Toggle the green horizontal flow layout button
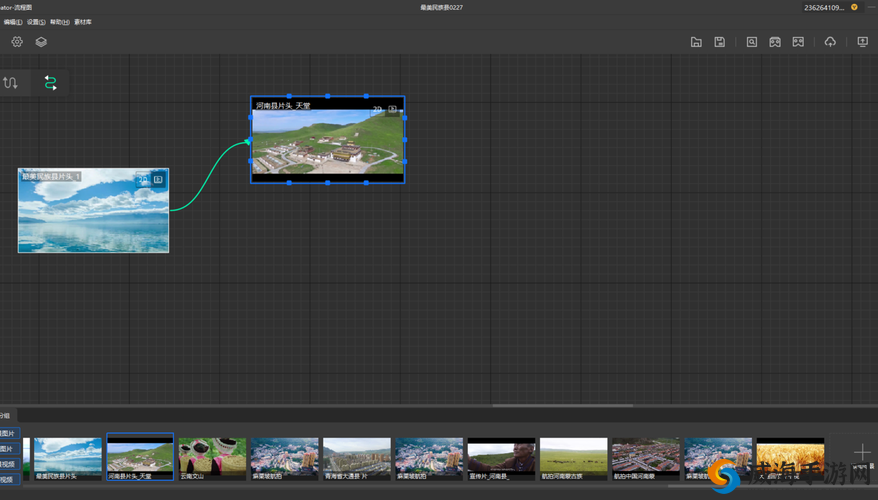The height and width of the screenshot is (500, 878). click(x=50, y=83)
